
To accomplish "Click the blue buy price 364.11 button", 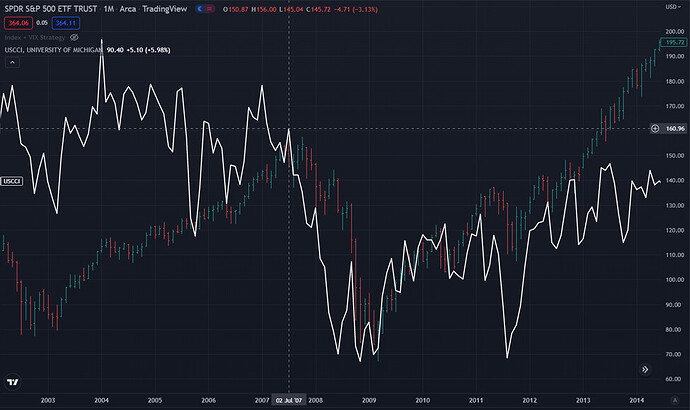I will tap(66, 23).
